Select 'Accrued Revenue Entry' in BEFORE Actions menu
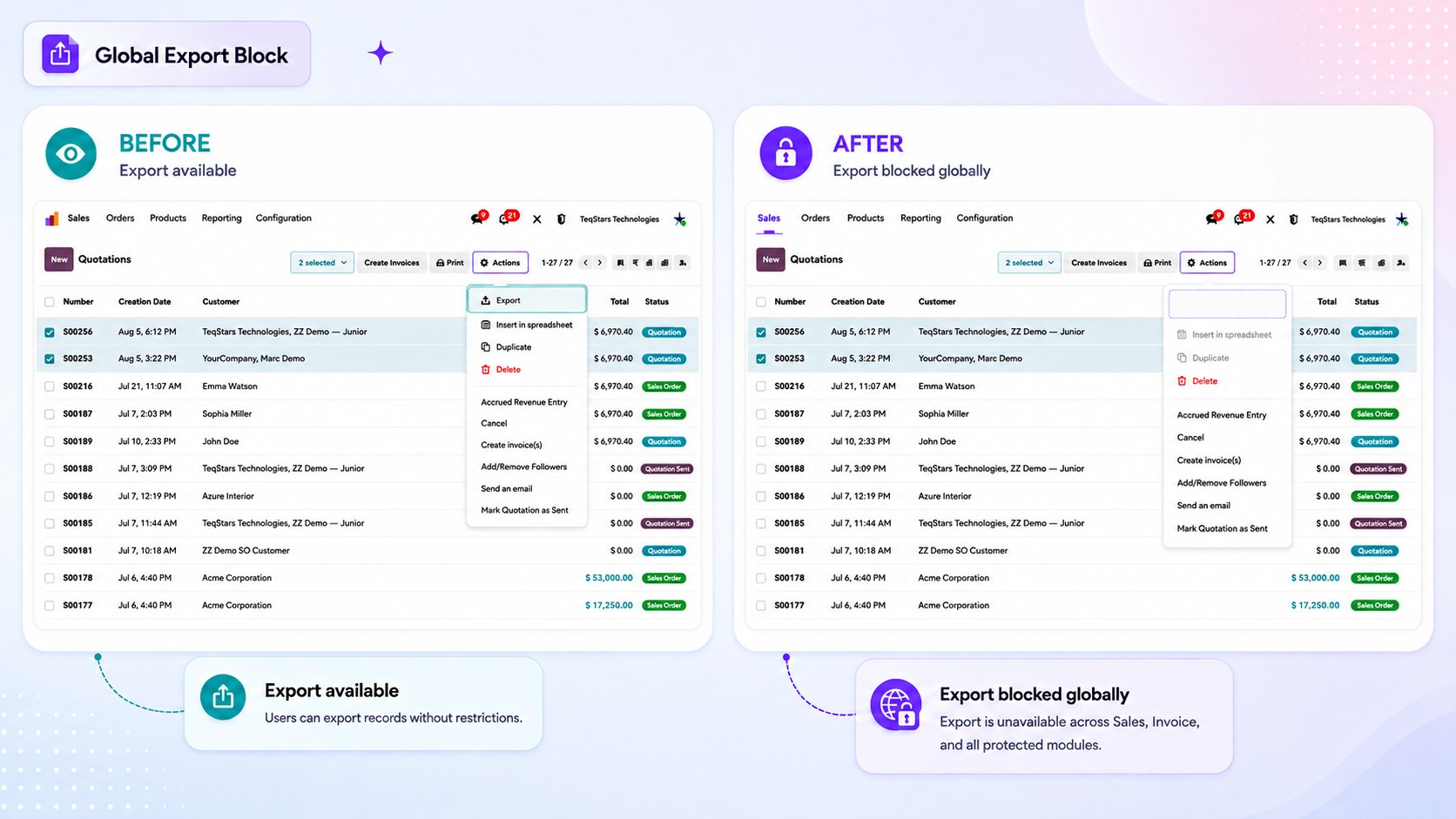This screenshot has height=819, width=1456. coord(524,402)
